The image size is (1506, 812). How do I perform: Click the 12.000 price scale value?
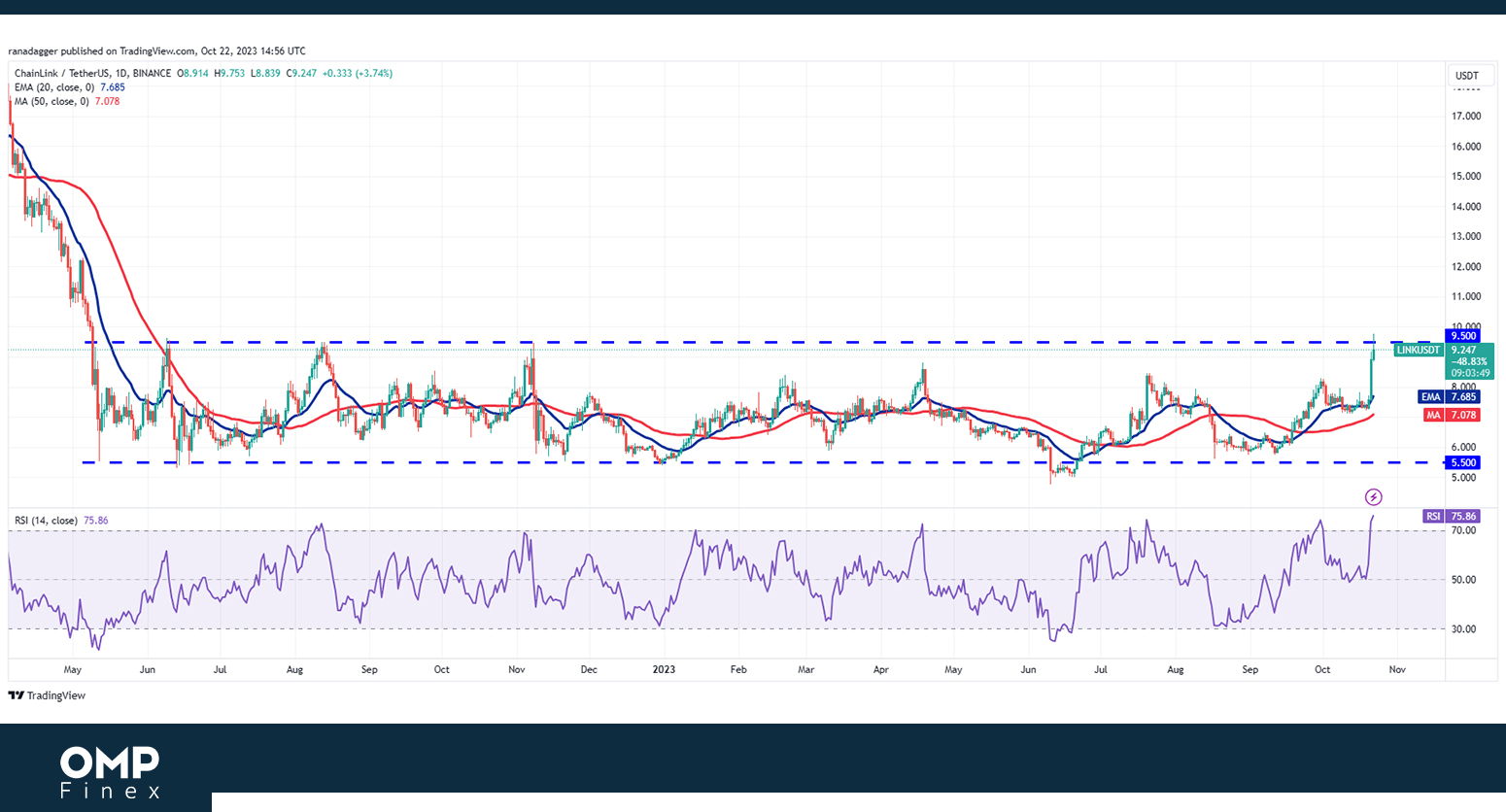tap(1466, 267)
